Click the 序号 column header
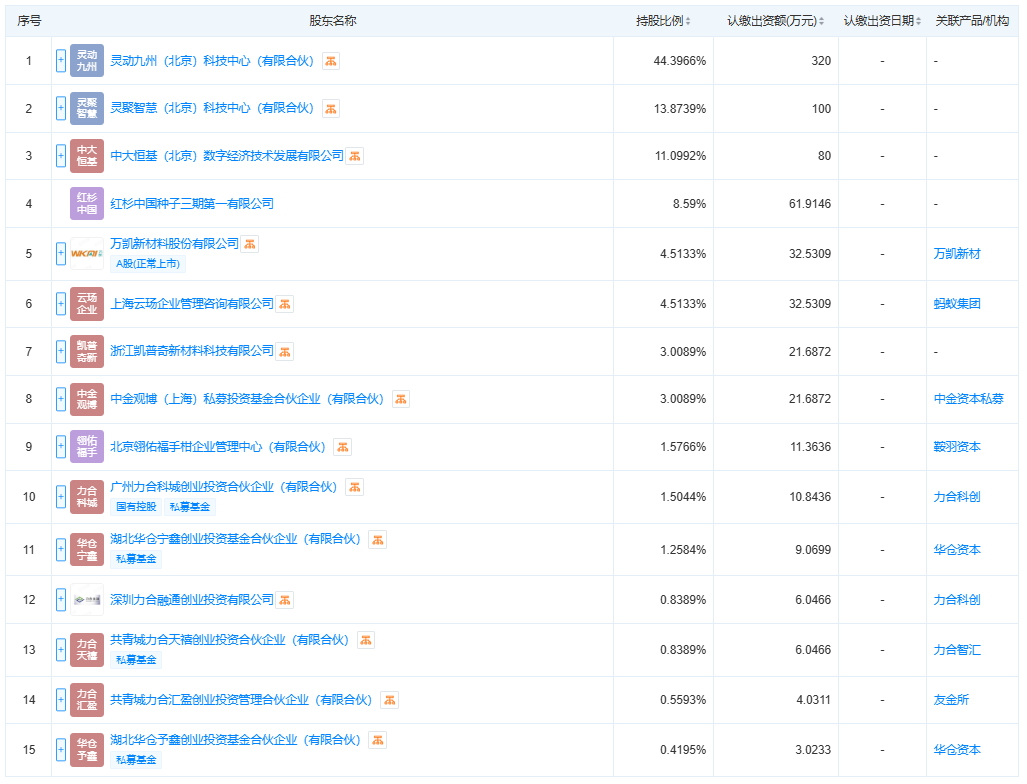Screen dimensions: 1027x784 tap(29, 21)
